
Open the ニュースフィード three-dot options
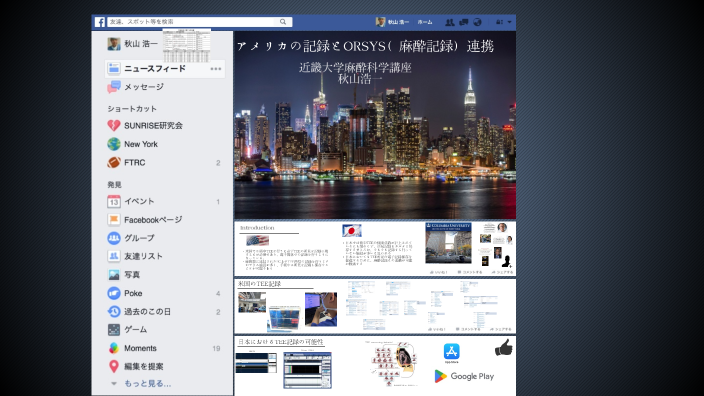[x=216, y=69]
